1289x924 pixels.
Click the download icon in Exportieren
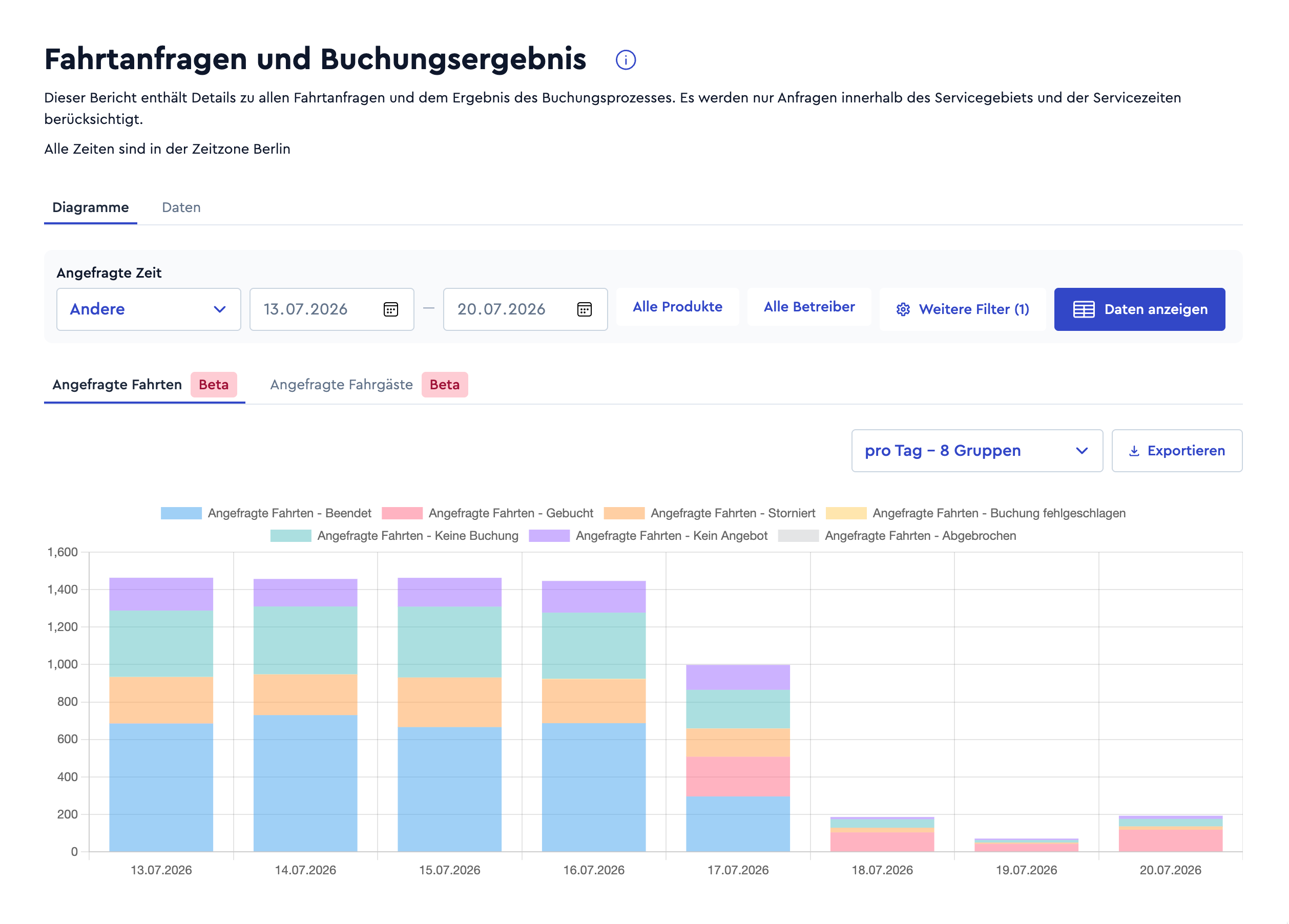point(1134,451)
